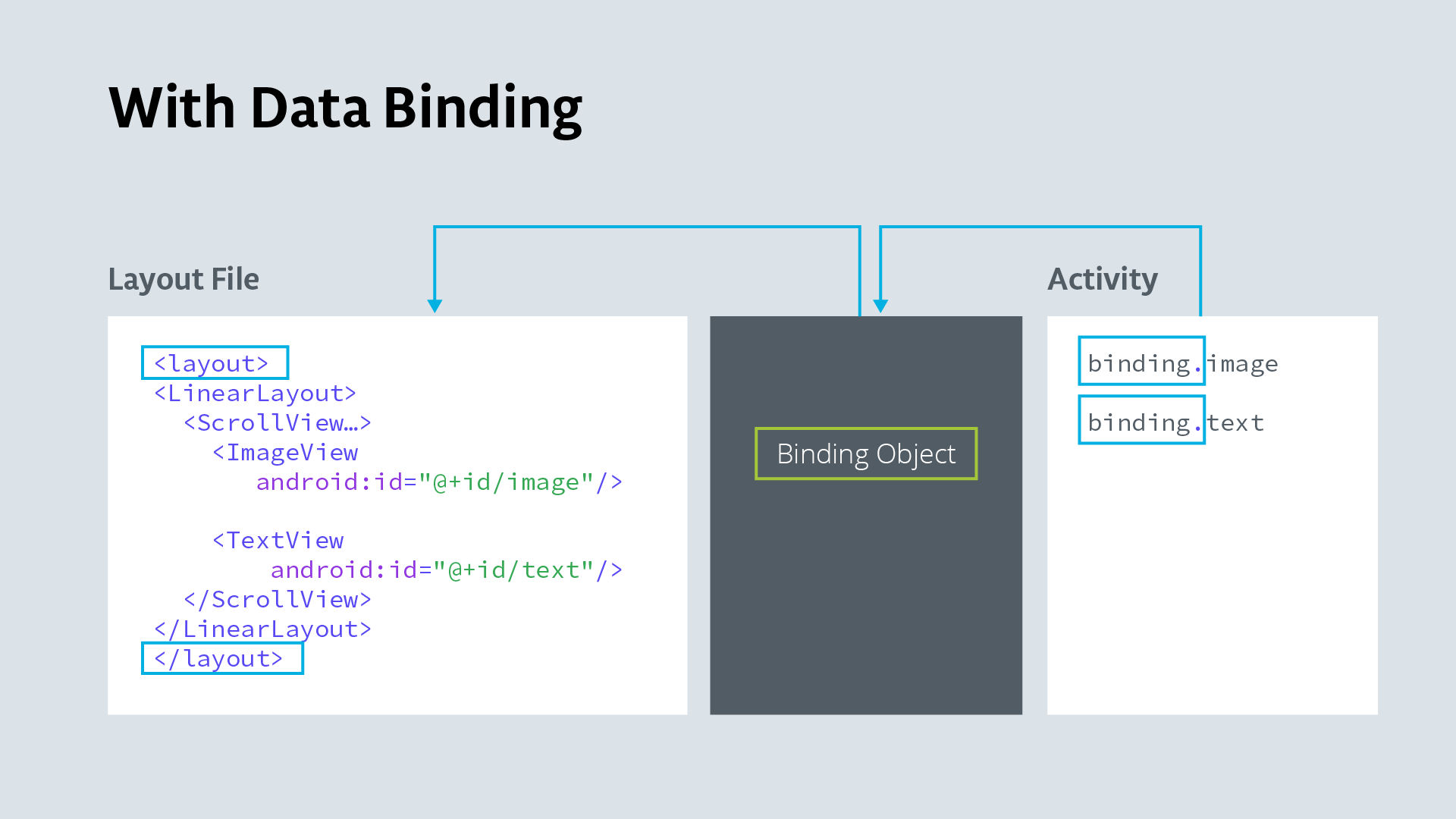Toggle visibility of Activity panel
Viewport: 1456px width, 819px height.
[1102, 279]
